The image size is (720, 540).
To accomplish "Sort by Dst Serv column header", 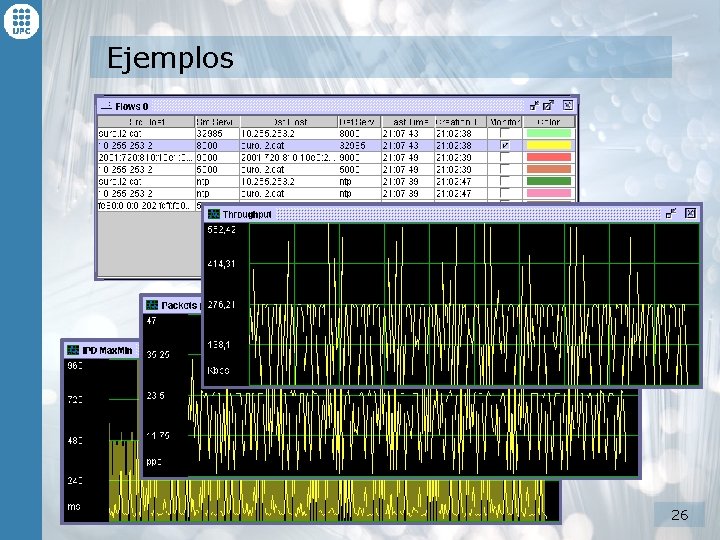I will click(x=359, y=122).
